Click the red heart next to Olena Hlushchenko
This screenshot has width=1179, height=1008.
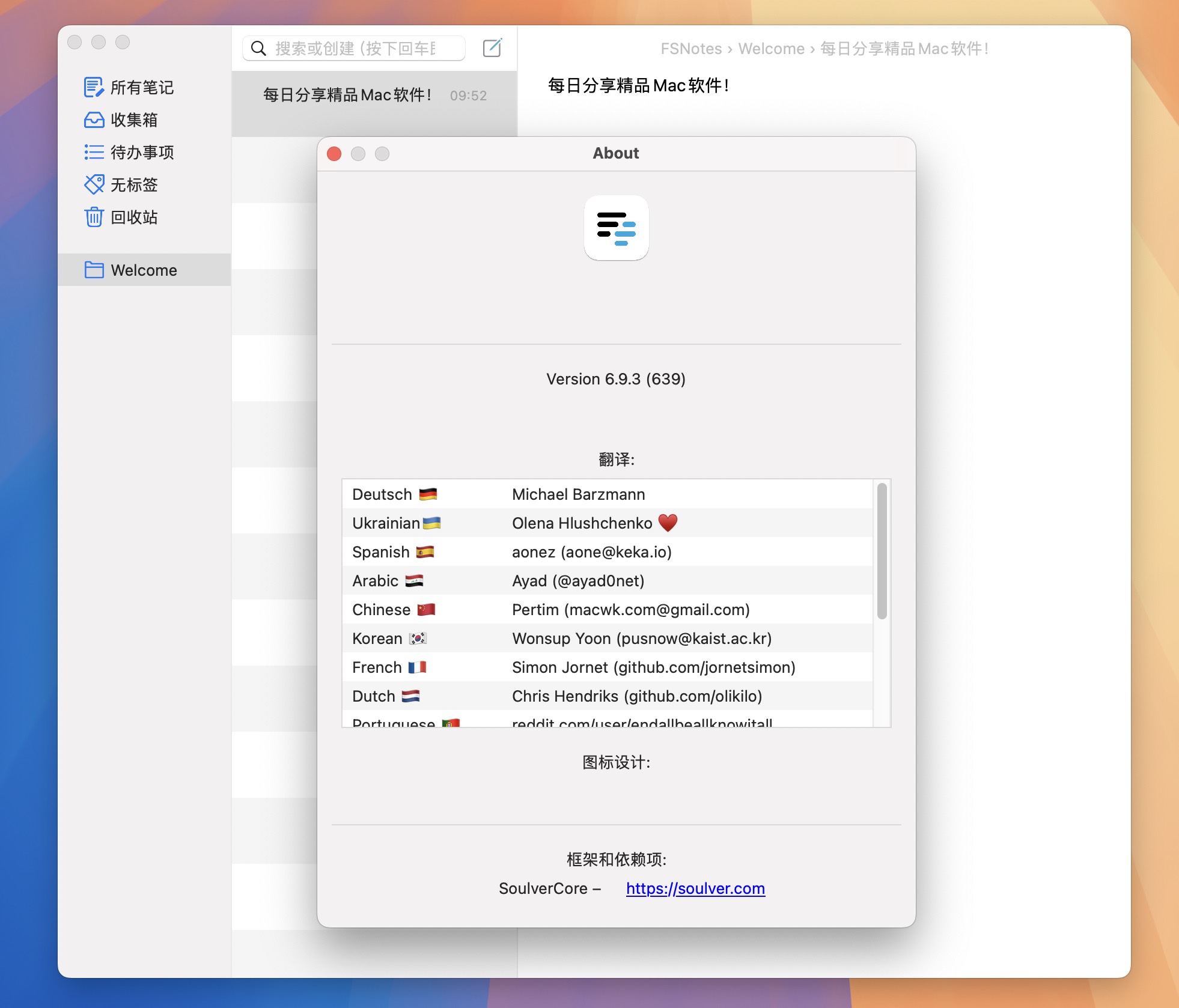point(668,523)
